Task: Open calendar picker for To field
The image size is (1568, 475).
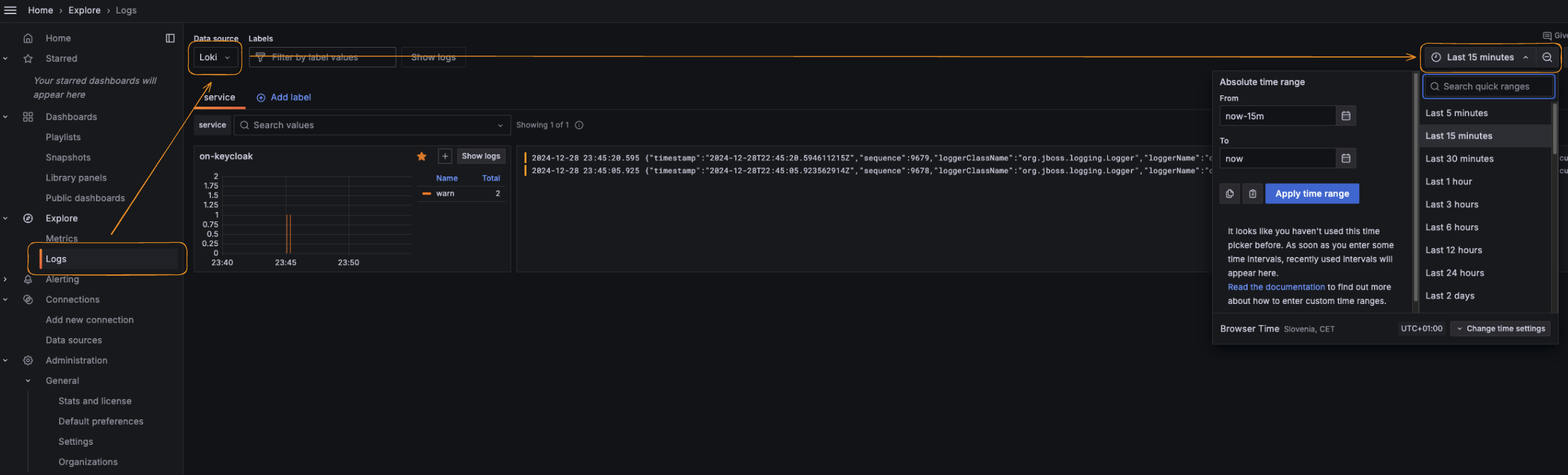Action: coord(1346,158)
